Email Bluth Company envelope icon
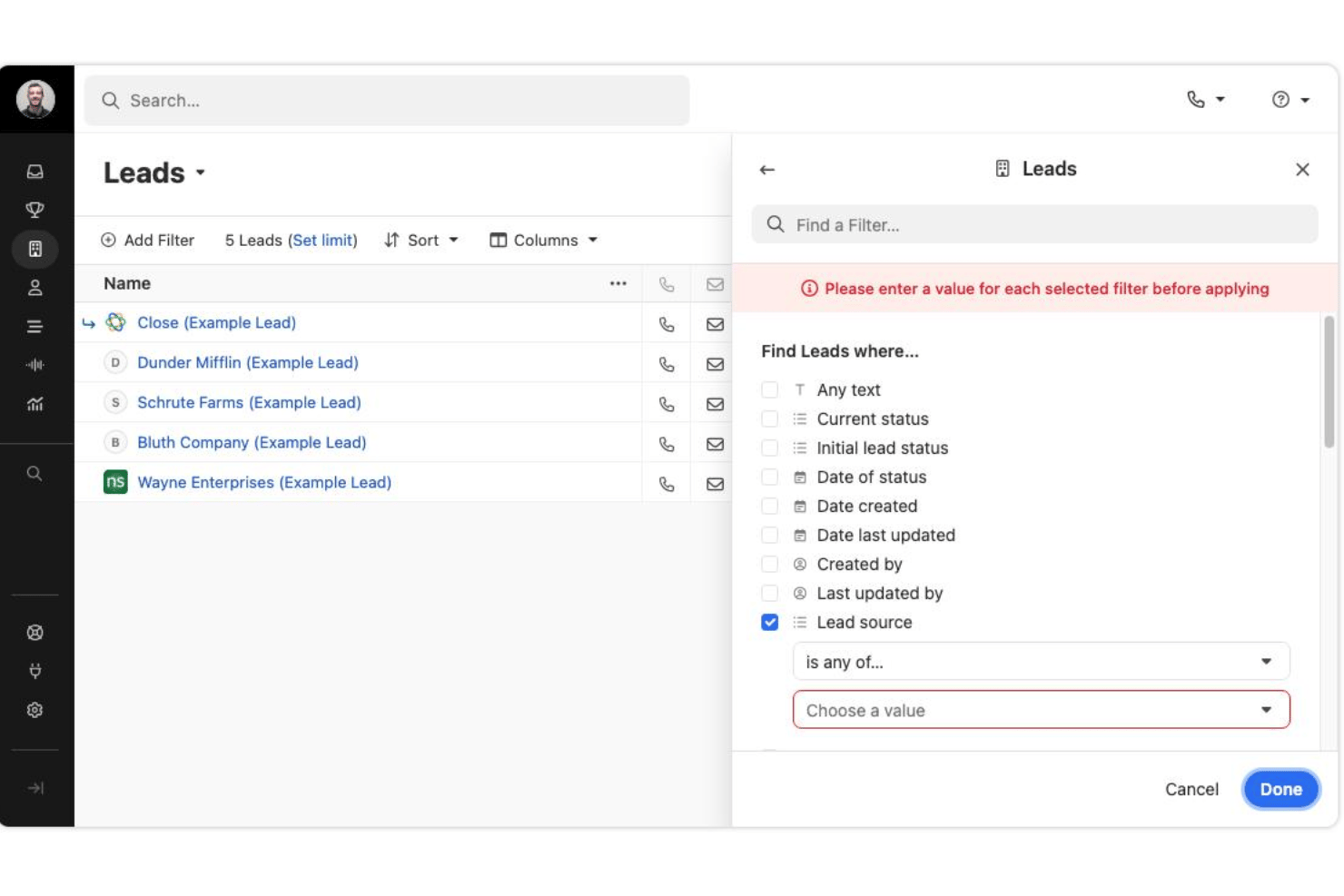 (x=716, y=444)
